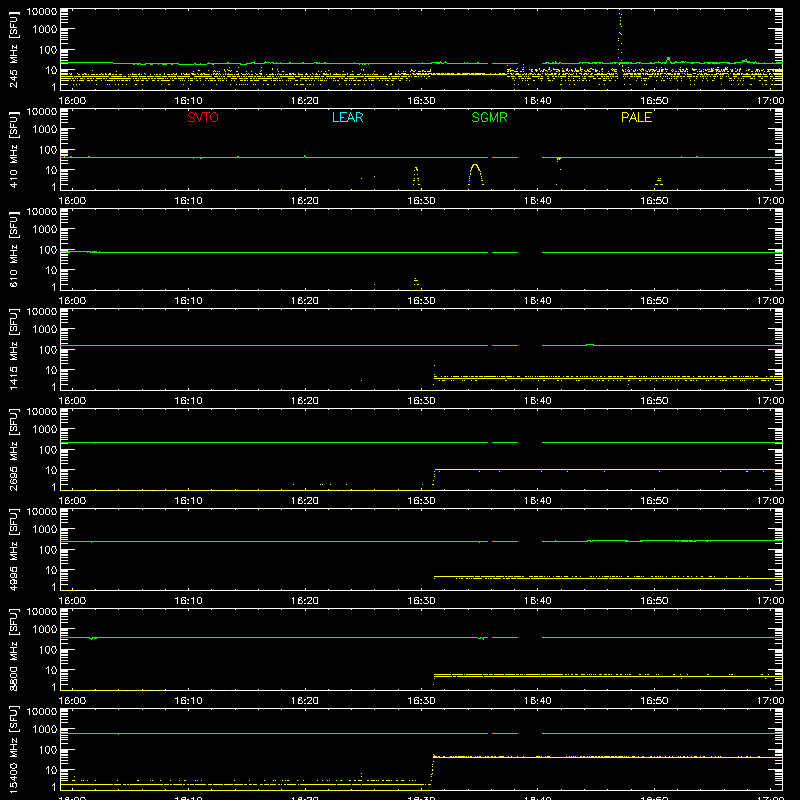Click the yellow PALE station label
Viewport: 800px width, 800px height.
point(636,117)
